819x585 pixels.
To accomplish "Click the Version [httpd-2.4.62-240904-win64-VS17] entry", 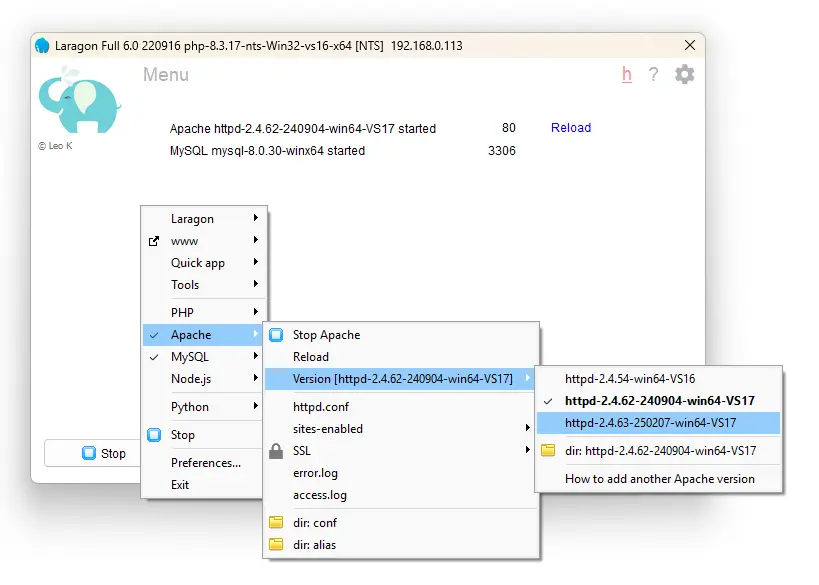I will (x=401, y=379).
